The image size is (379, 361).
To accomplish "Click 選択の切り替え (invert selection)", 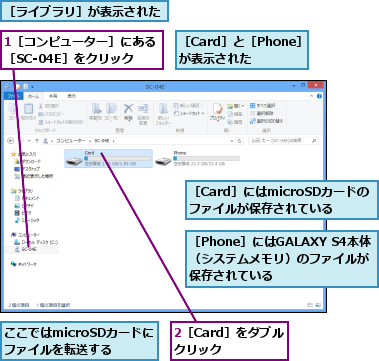I will (x=266, y=121).
